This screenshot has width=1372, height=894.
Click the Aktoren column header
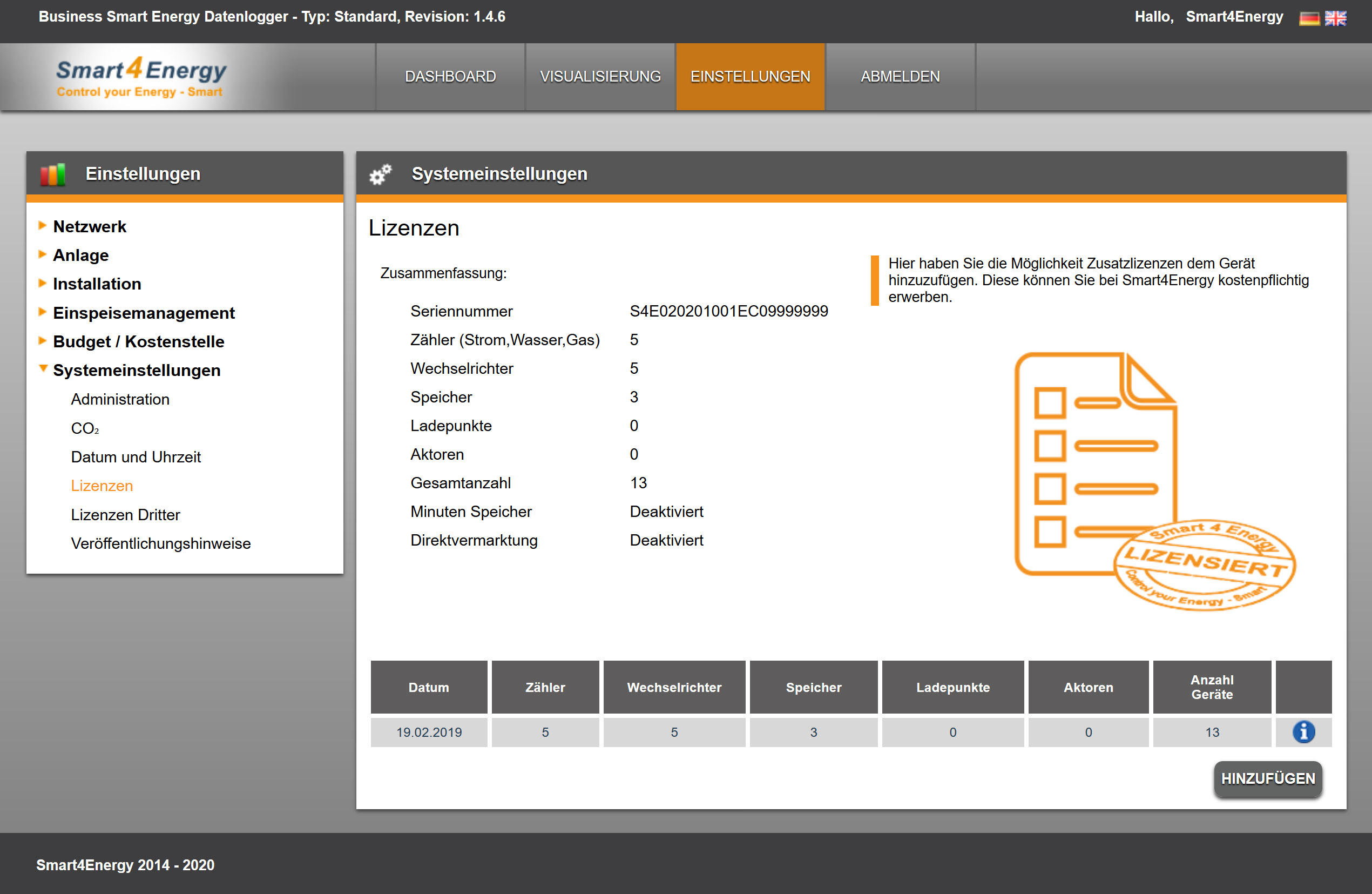[x=1088, y=687]
